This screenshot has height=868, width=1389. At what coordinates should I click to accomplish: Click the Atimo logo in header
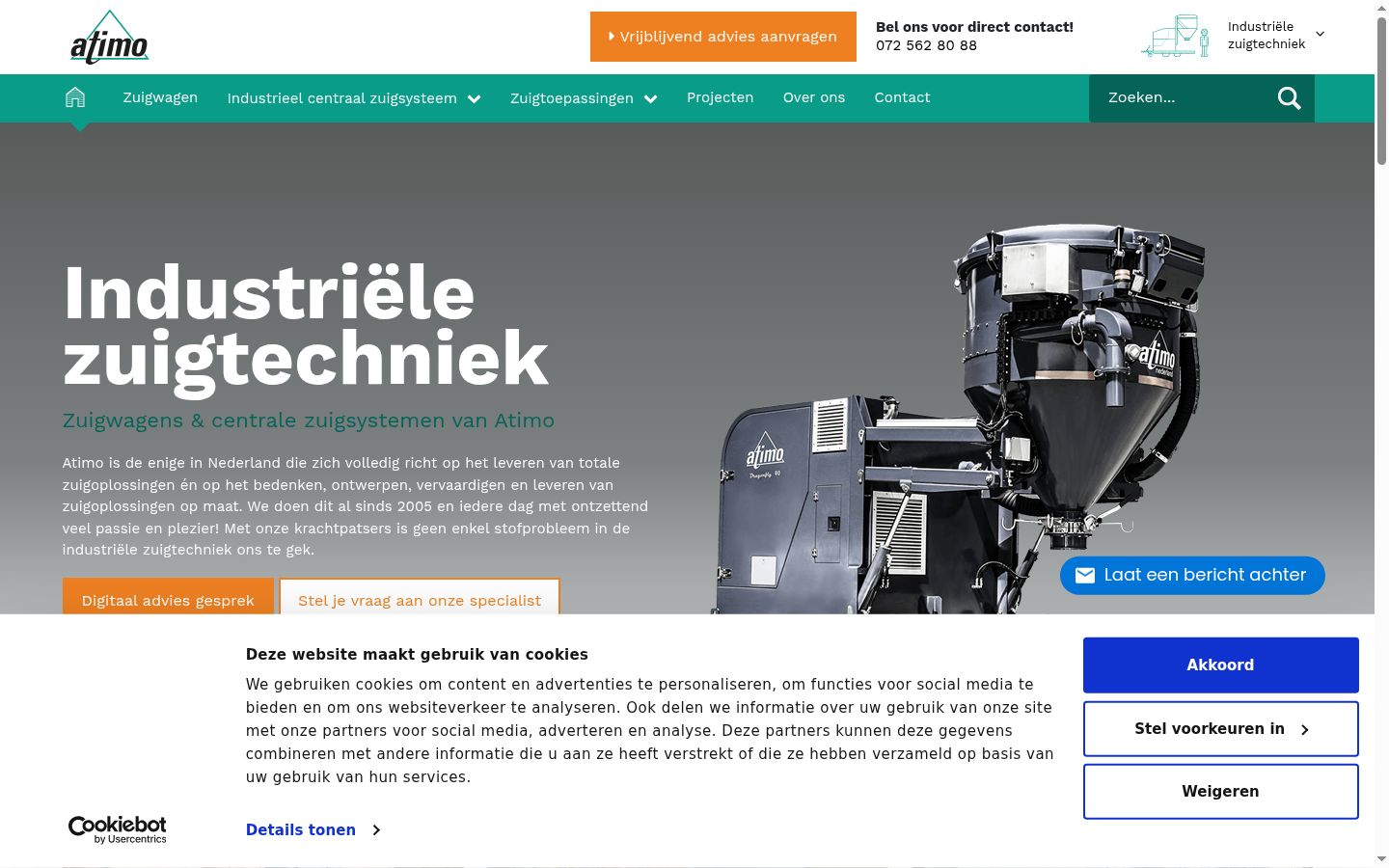(110, 38)
